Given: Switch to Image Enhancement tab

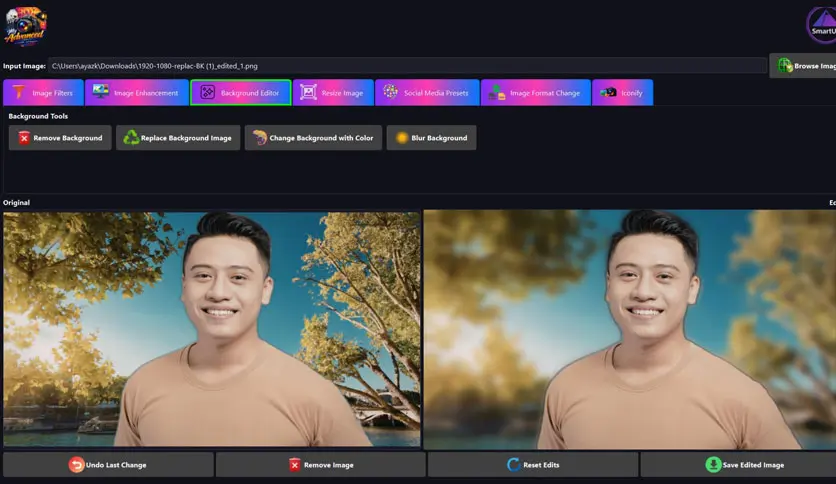Looking at the screenshot, I should tap(136, 93).
